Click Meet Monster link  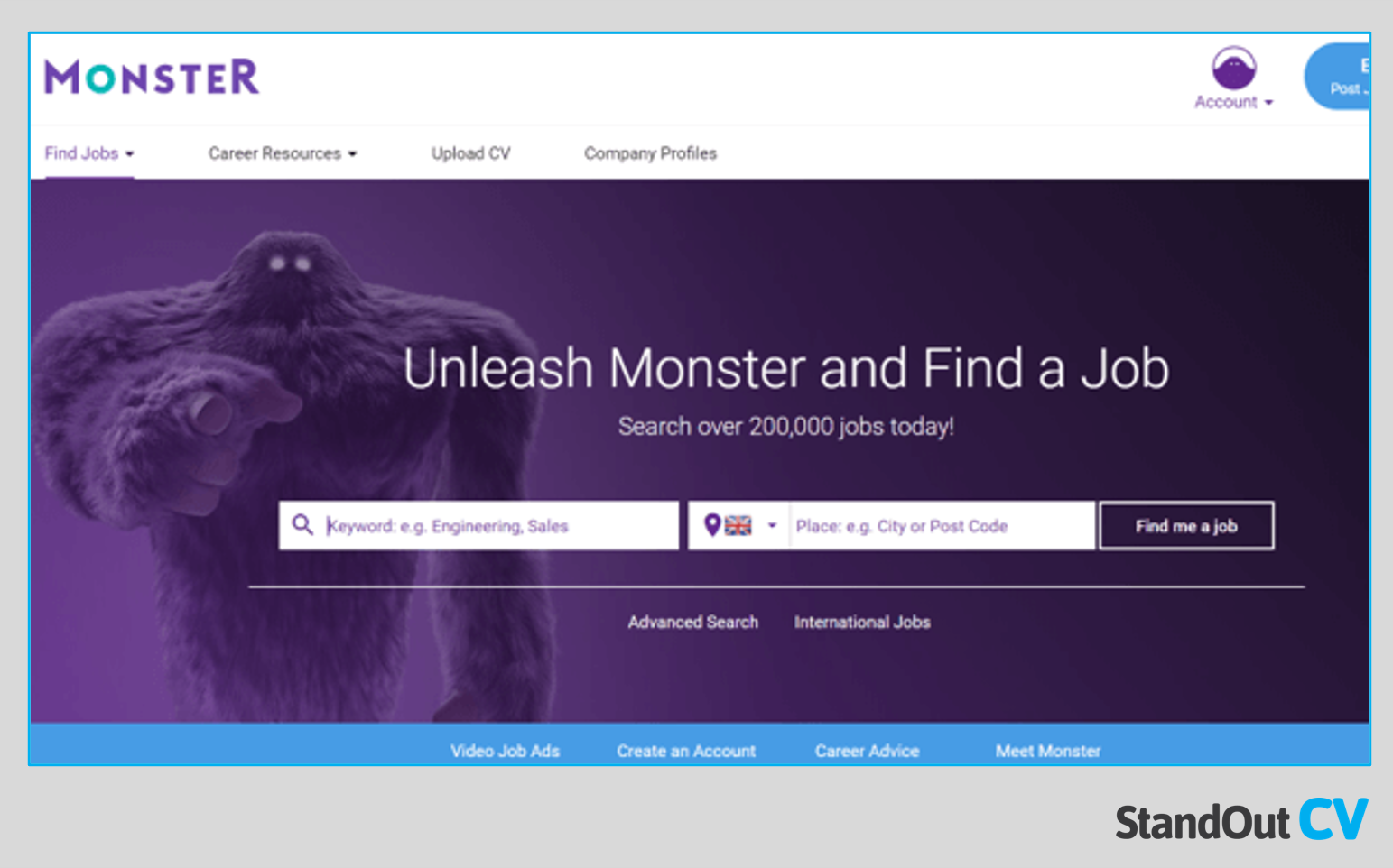[x=1048, y=751]
